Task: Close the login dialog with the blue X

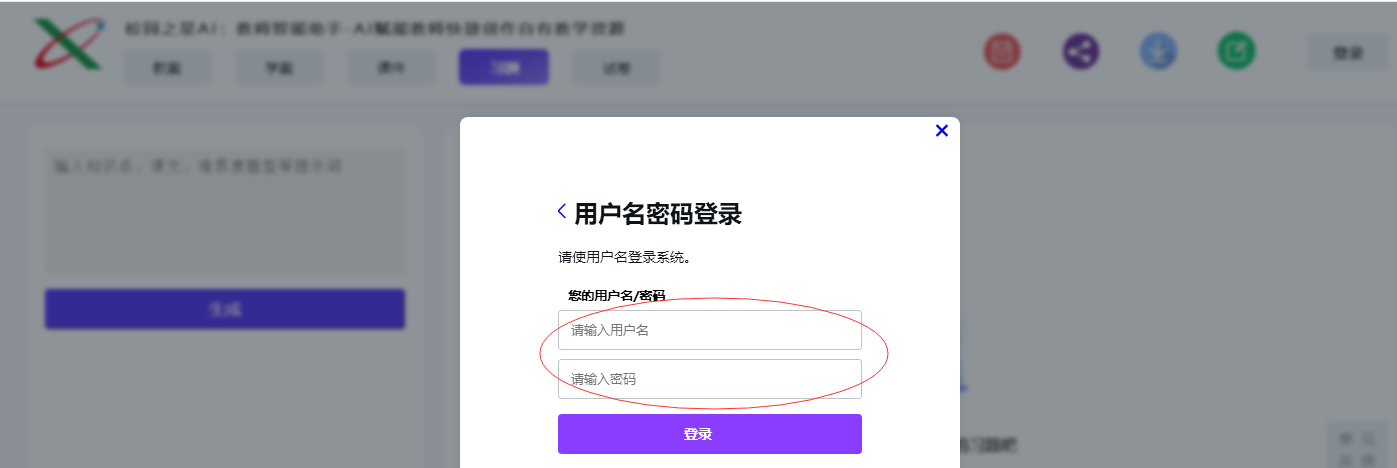Action: click(941, 130)
